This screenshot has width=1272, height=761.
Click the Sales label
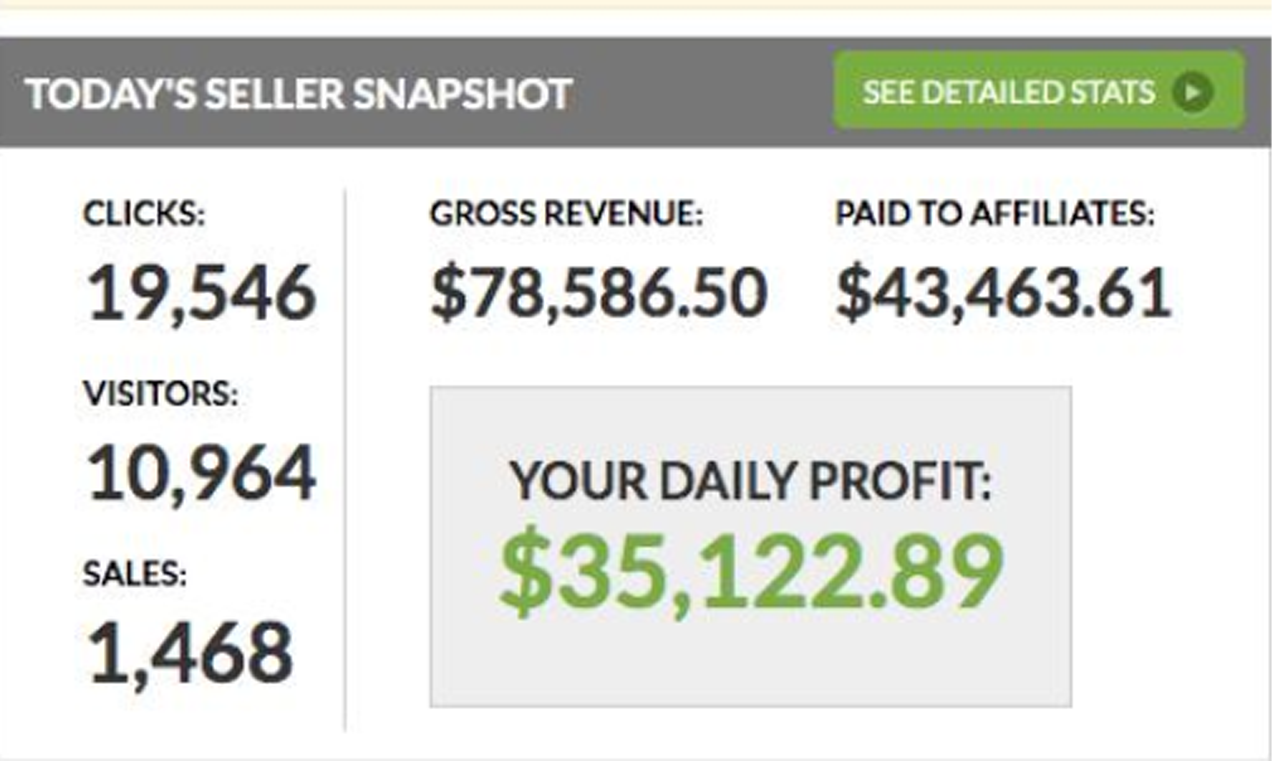coord(135,574)
